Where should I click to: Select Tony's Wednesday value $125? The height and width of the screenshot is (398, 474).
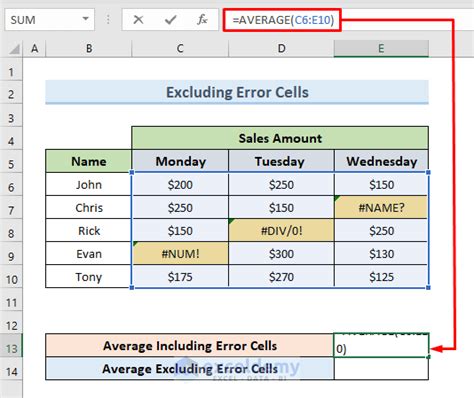click(x=381, y=277)
